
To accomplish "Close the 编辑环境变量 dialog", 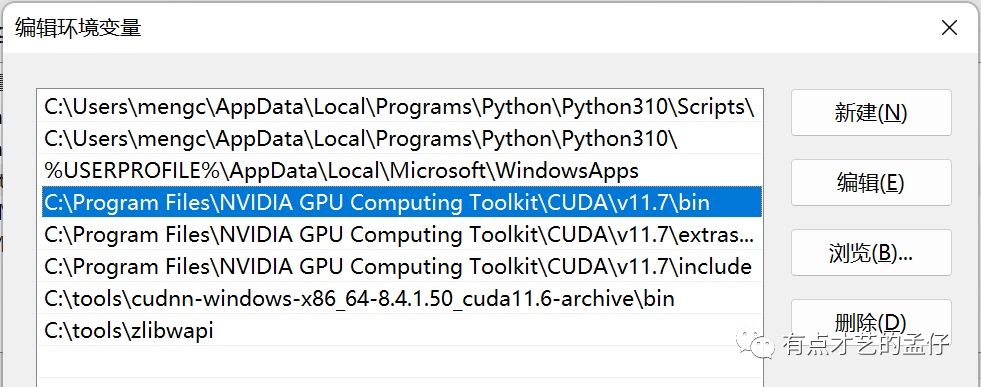I will pyautogui.click(x=949, y=28).
